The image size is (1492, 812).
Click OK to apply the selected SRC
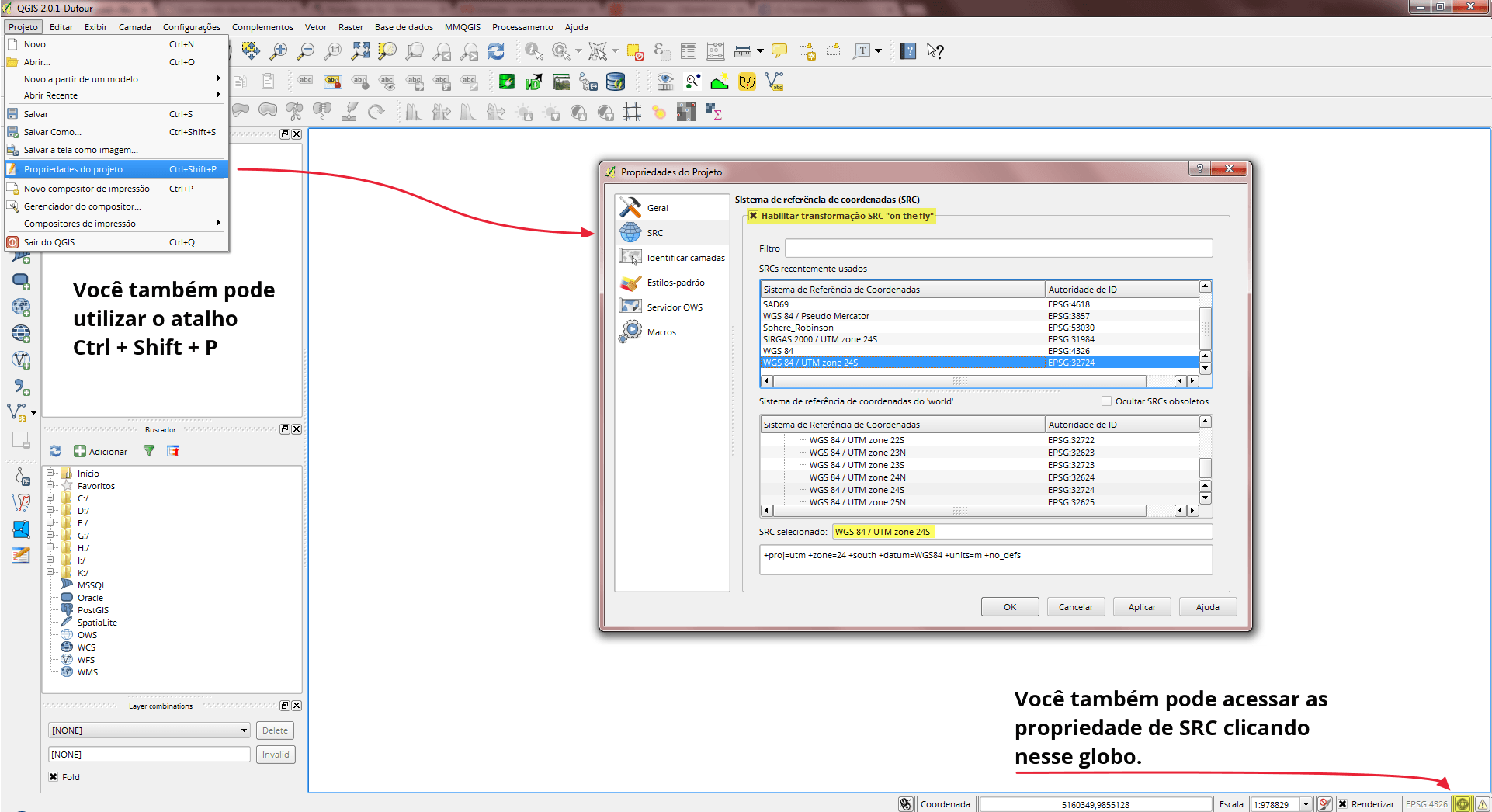(1009, 606)
